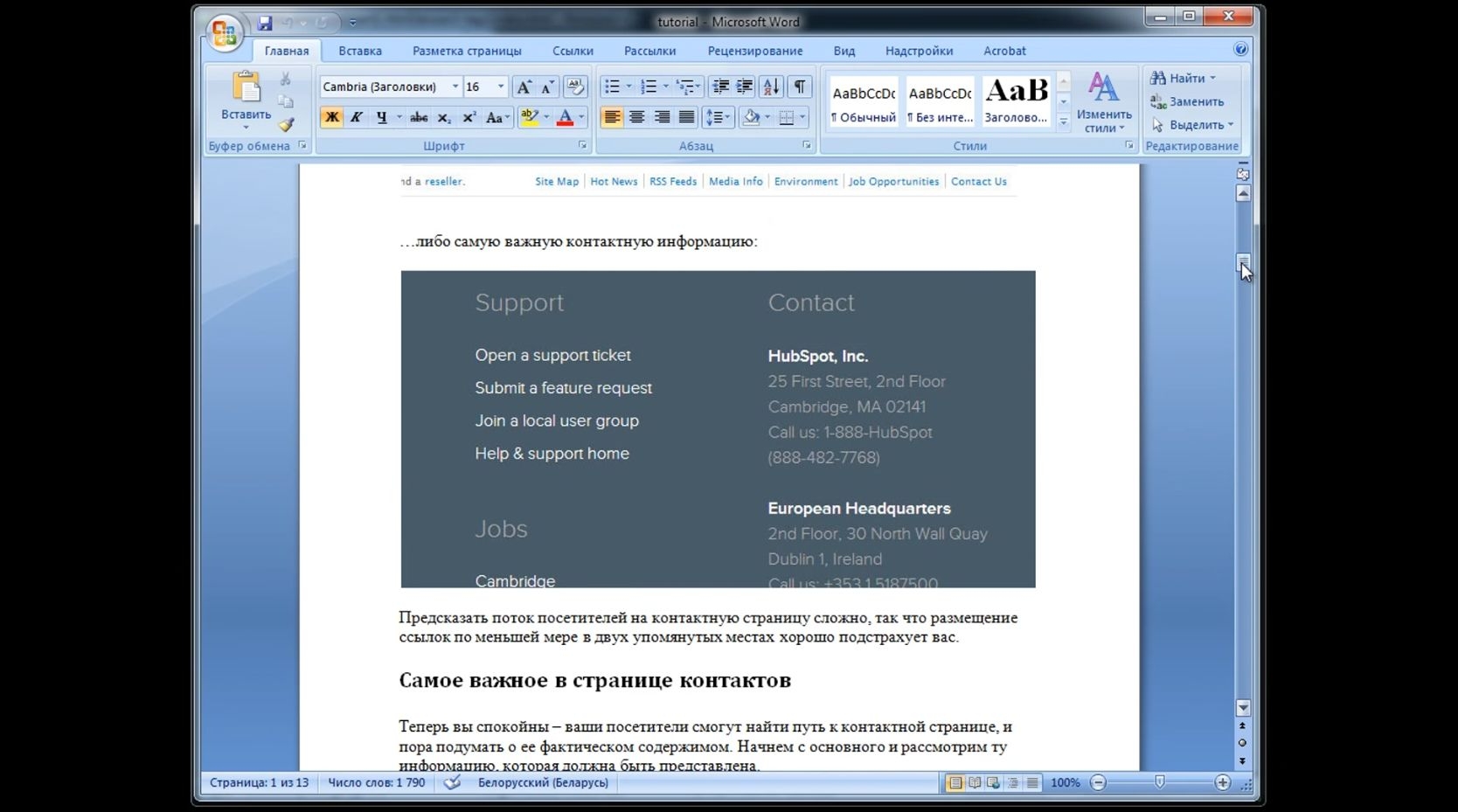Click the vertical scrollbar down arrow
The image size is (1458, 812).
tap(1243, 708)
